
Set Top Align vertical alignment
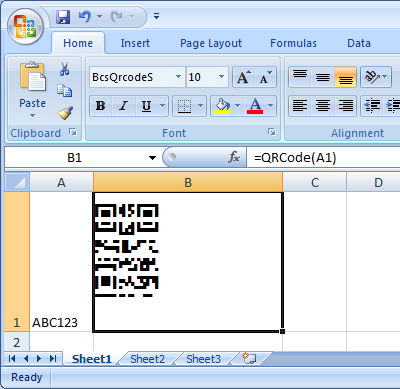tap(300, 77)
